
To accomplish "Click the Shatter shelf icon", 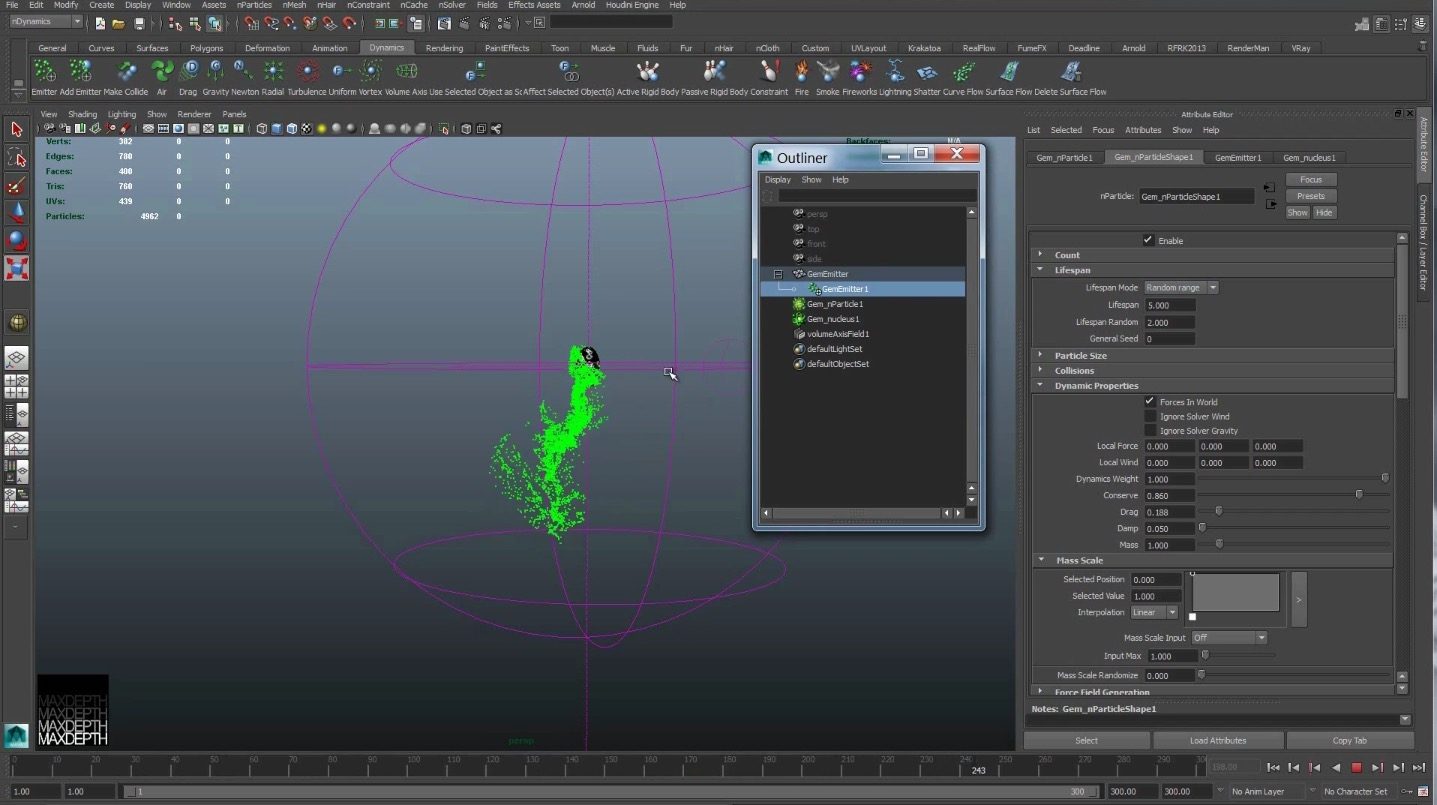I will [x=927, y=71].
